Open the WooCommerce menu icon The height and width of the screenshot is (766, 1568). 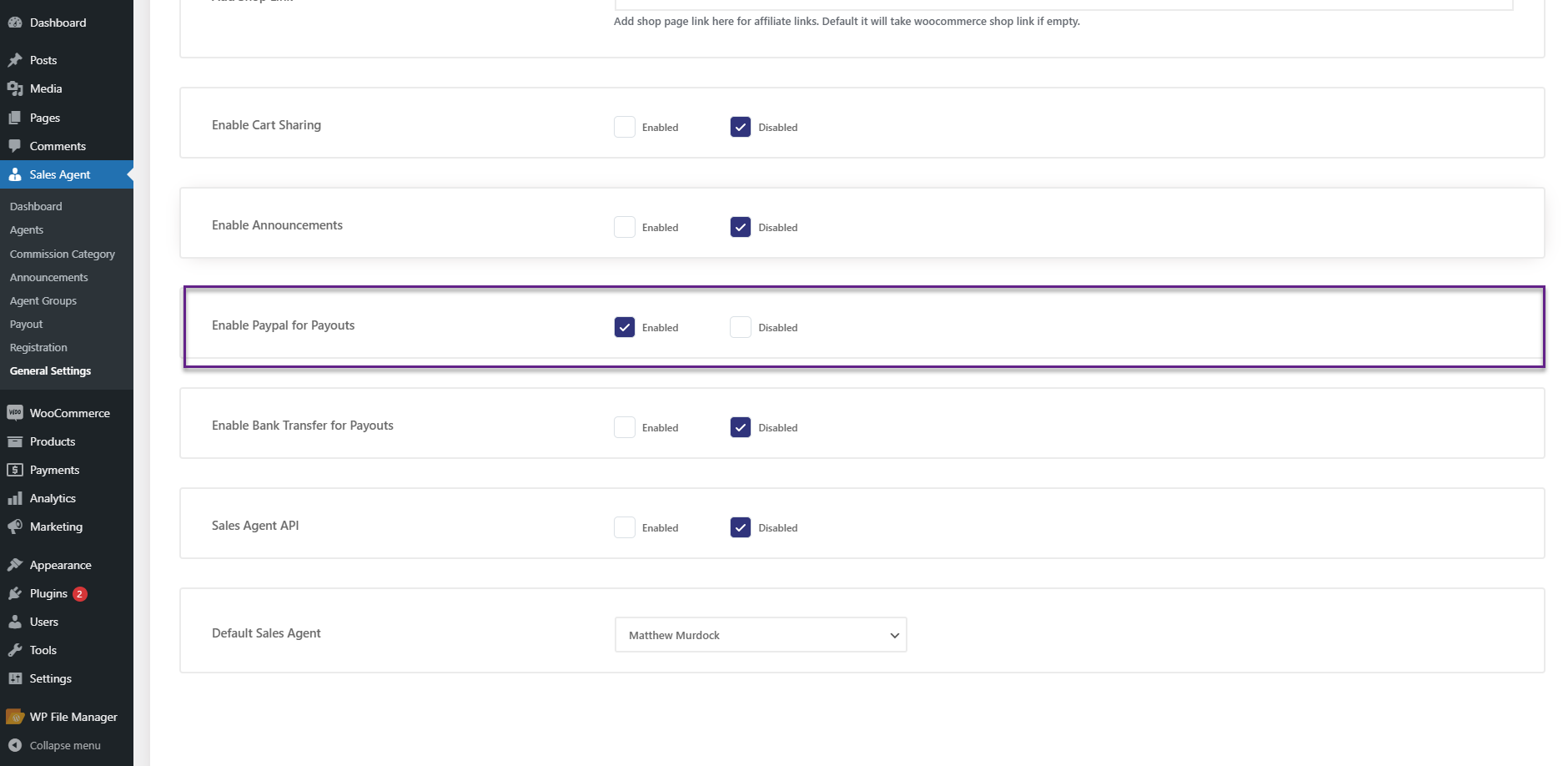15,413
